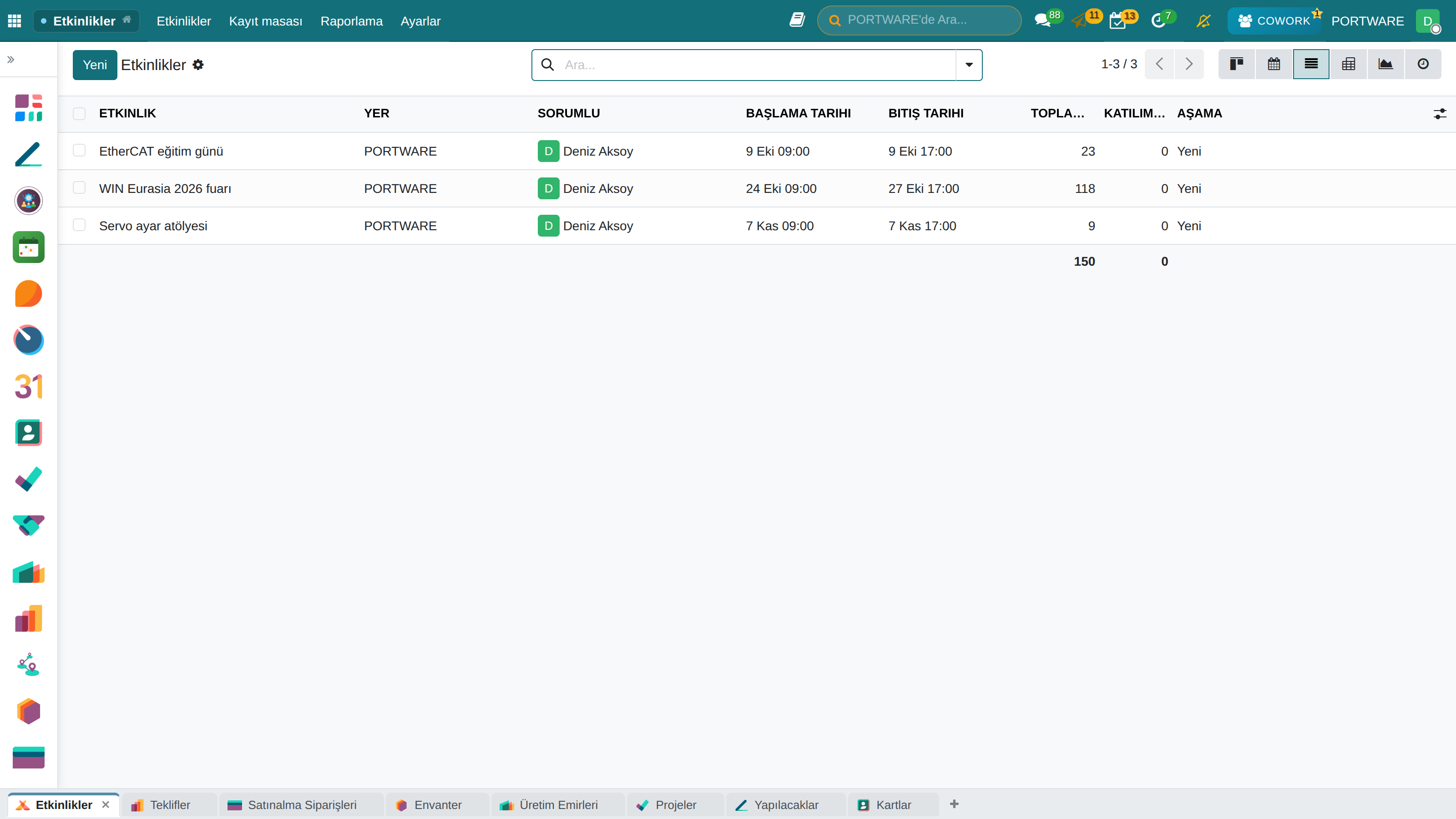
Task: Open the main apps grid menu
Action: 15,21
